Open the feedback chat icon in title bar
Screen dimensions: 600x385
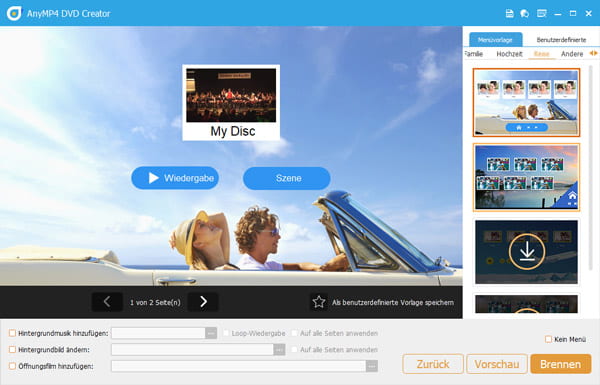coord(525,14)
